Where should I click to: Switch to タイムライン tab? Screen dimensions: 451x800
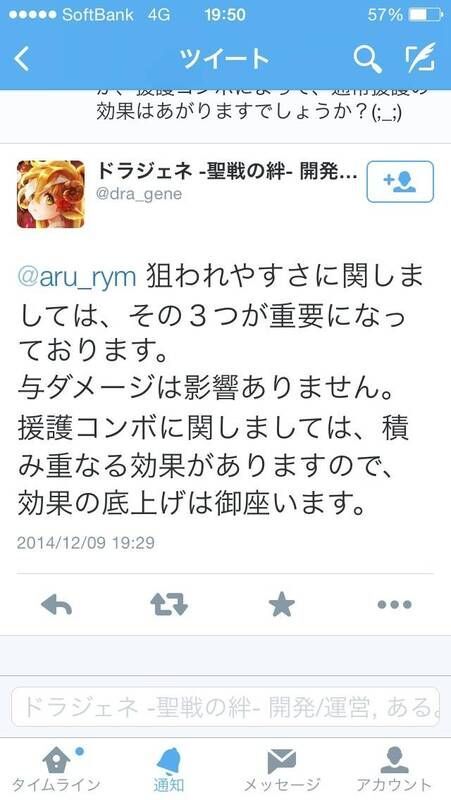coord(56,770)
